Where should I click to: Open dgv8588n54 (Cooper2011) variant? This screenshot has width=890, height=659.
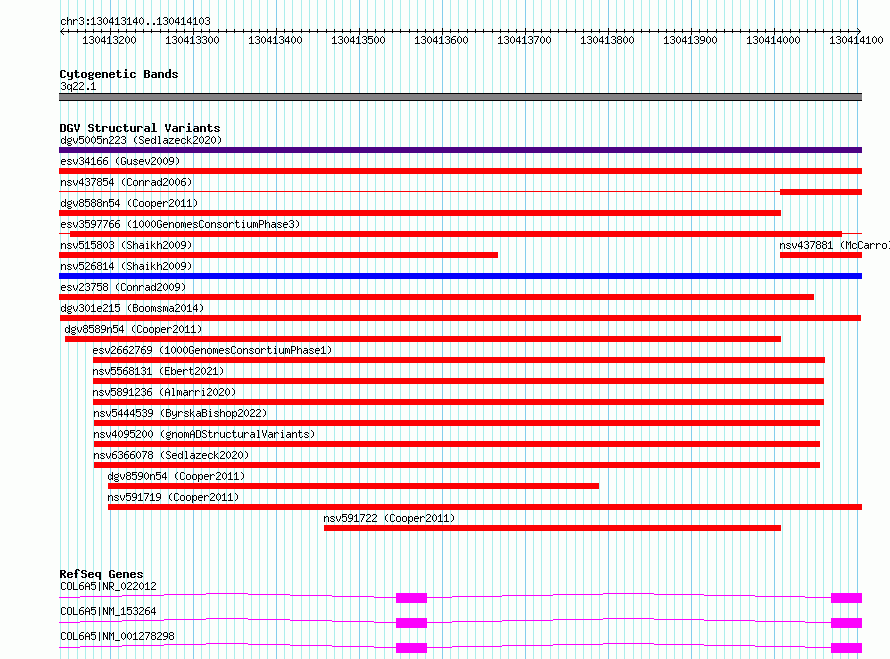(x=129, y=203)
